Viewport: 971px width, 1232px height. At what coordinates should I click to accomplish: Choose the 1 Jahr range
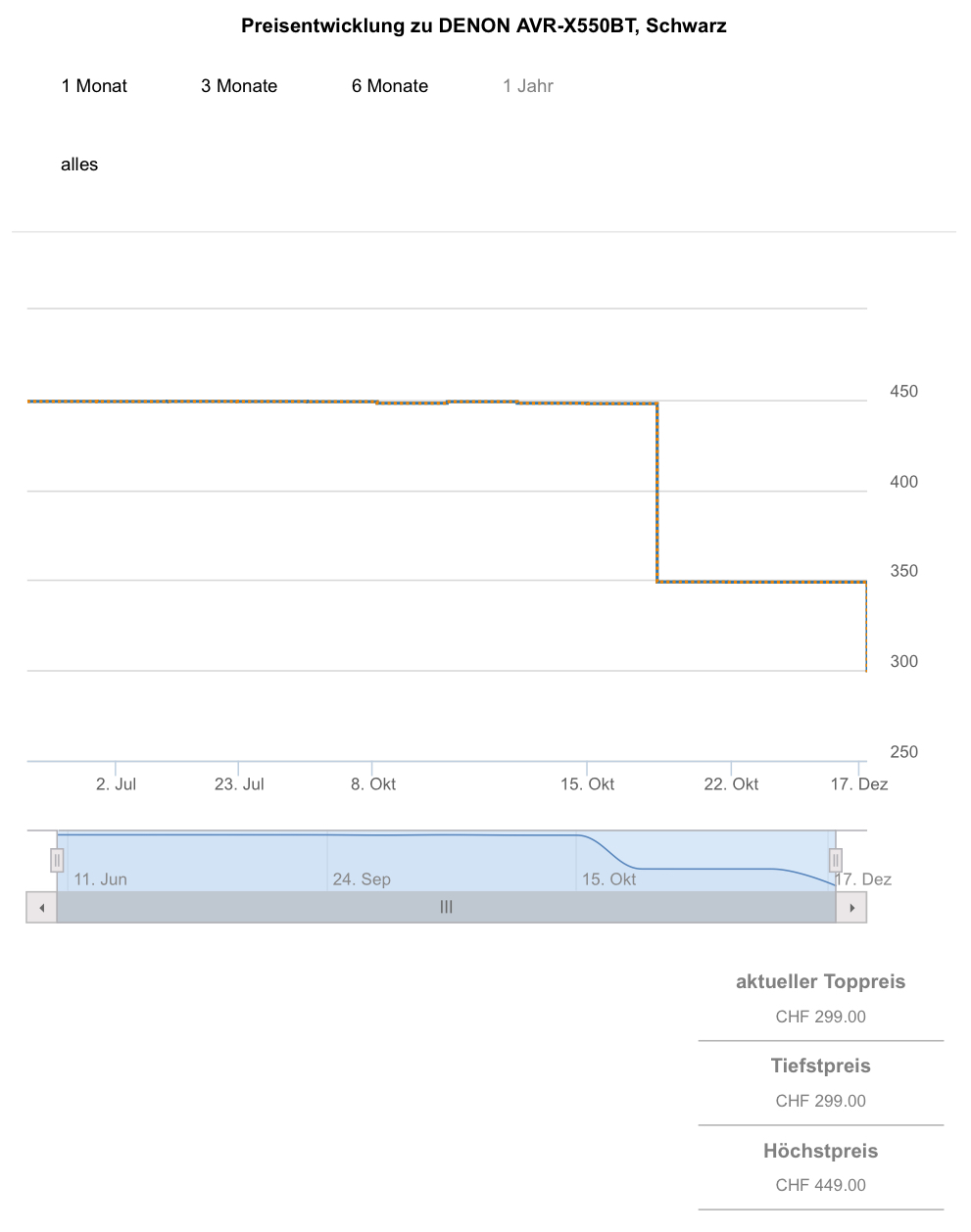[x=528, y=86]
